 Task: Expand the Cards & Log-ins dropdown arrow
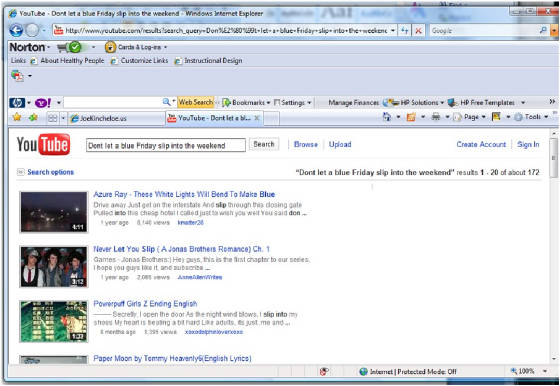click(165, 47)
